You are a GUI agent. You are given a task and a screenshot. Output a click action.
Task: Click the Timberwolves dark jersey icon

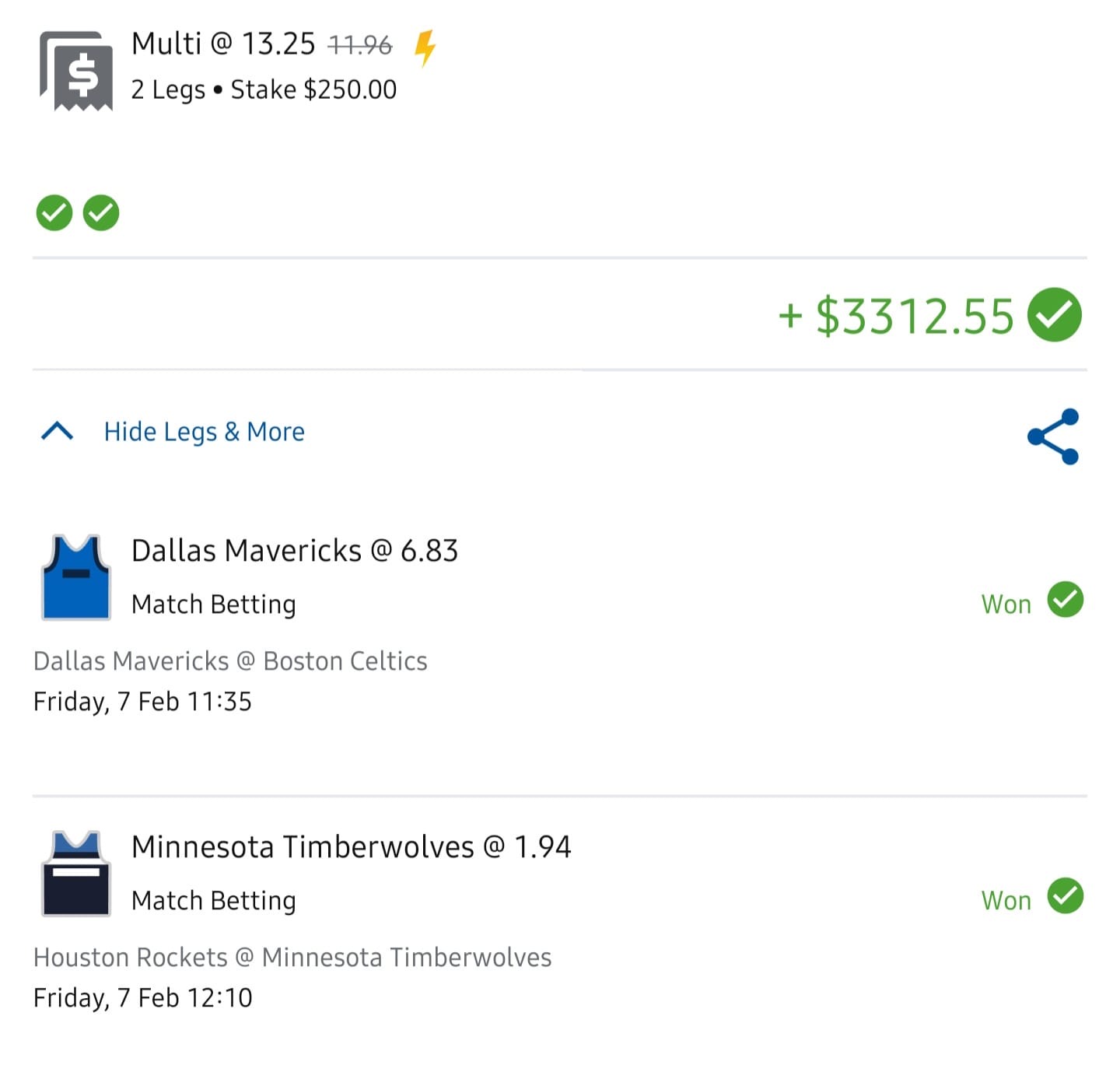point(75,873)
